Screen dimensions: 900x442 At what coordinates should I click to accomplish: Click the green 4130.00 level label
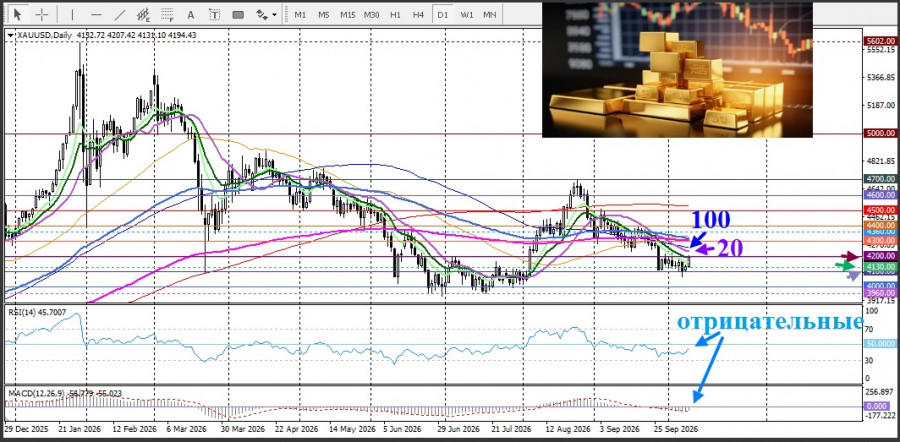tap(880, 267)
